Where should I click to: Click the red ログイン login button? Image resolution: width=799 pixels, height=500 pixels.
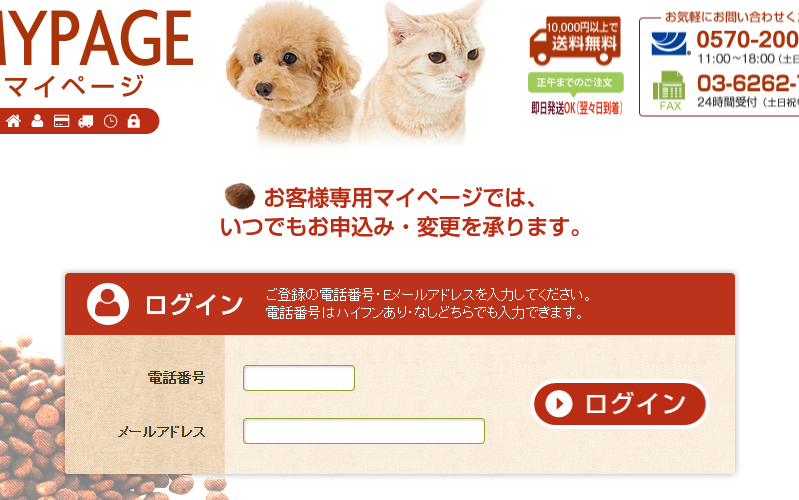point(620,404)
